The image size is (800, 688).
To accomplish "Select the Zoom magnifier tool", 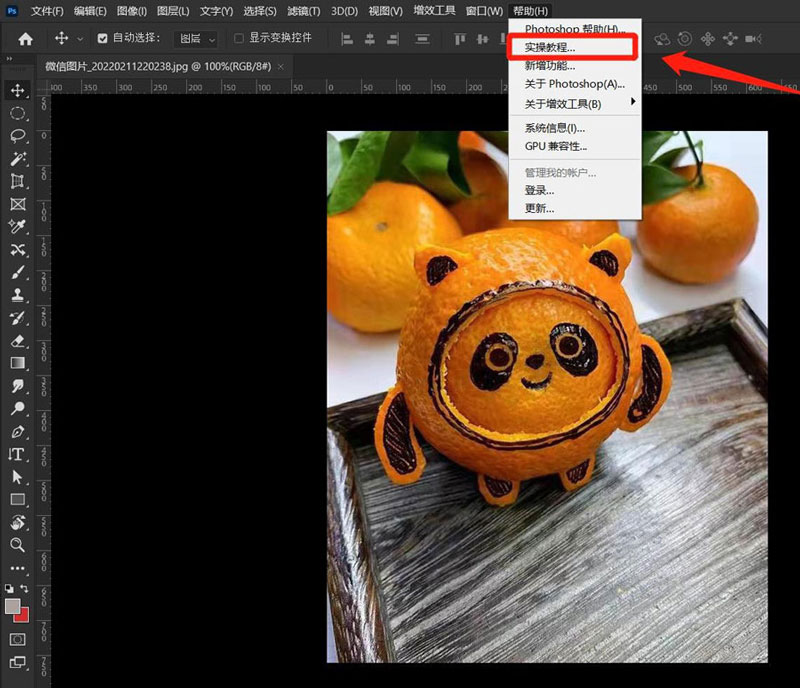I will 17,545.
